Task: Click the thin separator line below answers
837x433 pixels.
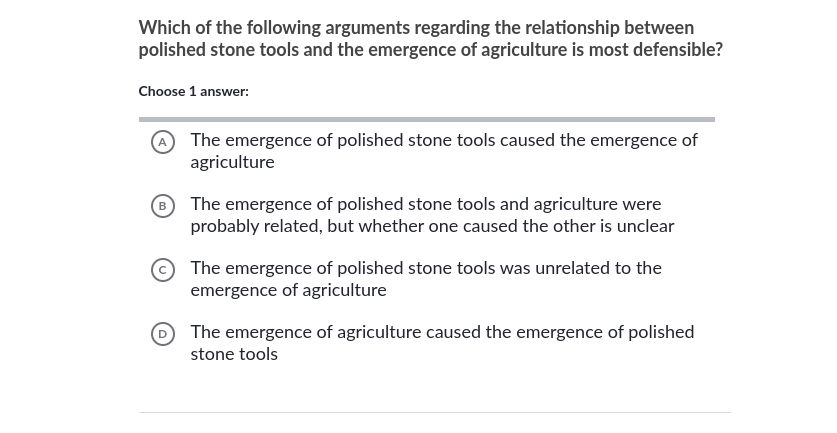Action: click(x=435, y=412)
